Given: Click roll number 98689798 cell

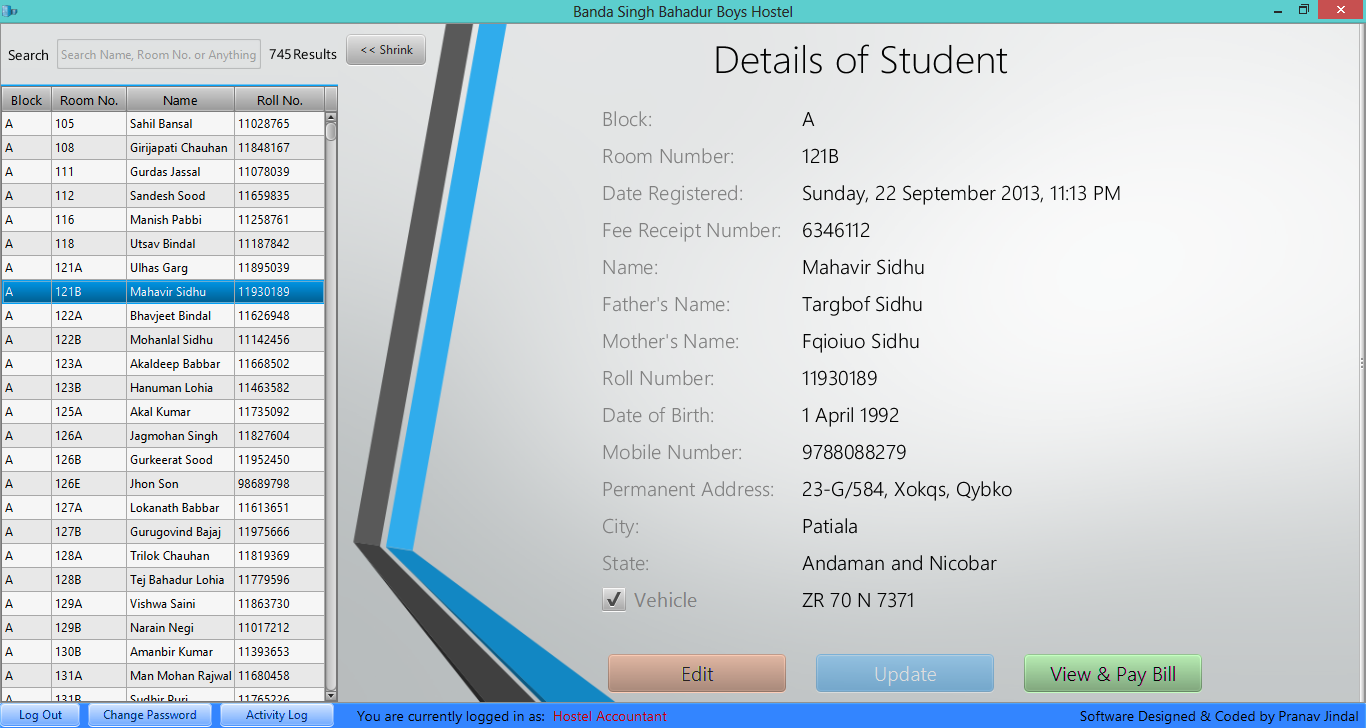Looking at the screenshot, I should coord(279,484).
